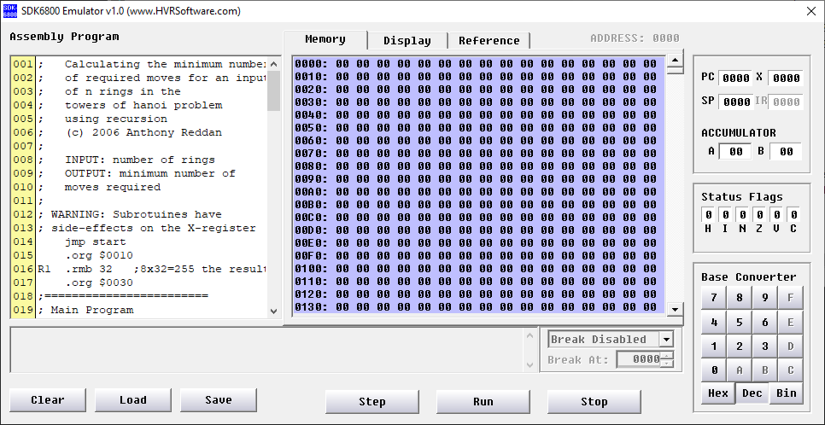Load an assembly program file
The height and width of the screenshot is (425, 825).
click(133, 400)
